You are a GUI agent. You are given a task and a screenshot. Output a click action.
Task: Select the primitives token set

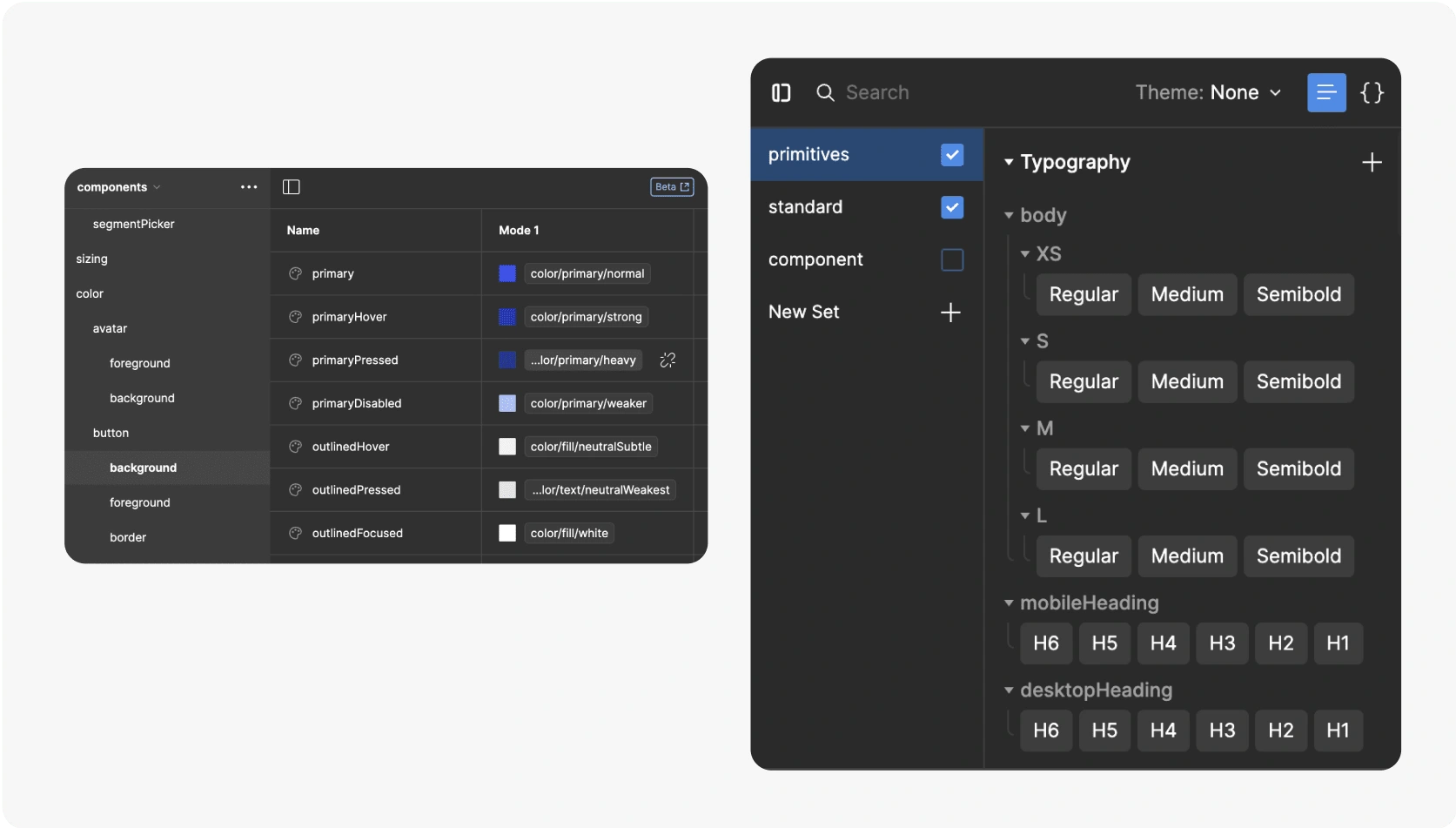click(867, 155)
